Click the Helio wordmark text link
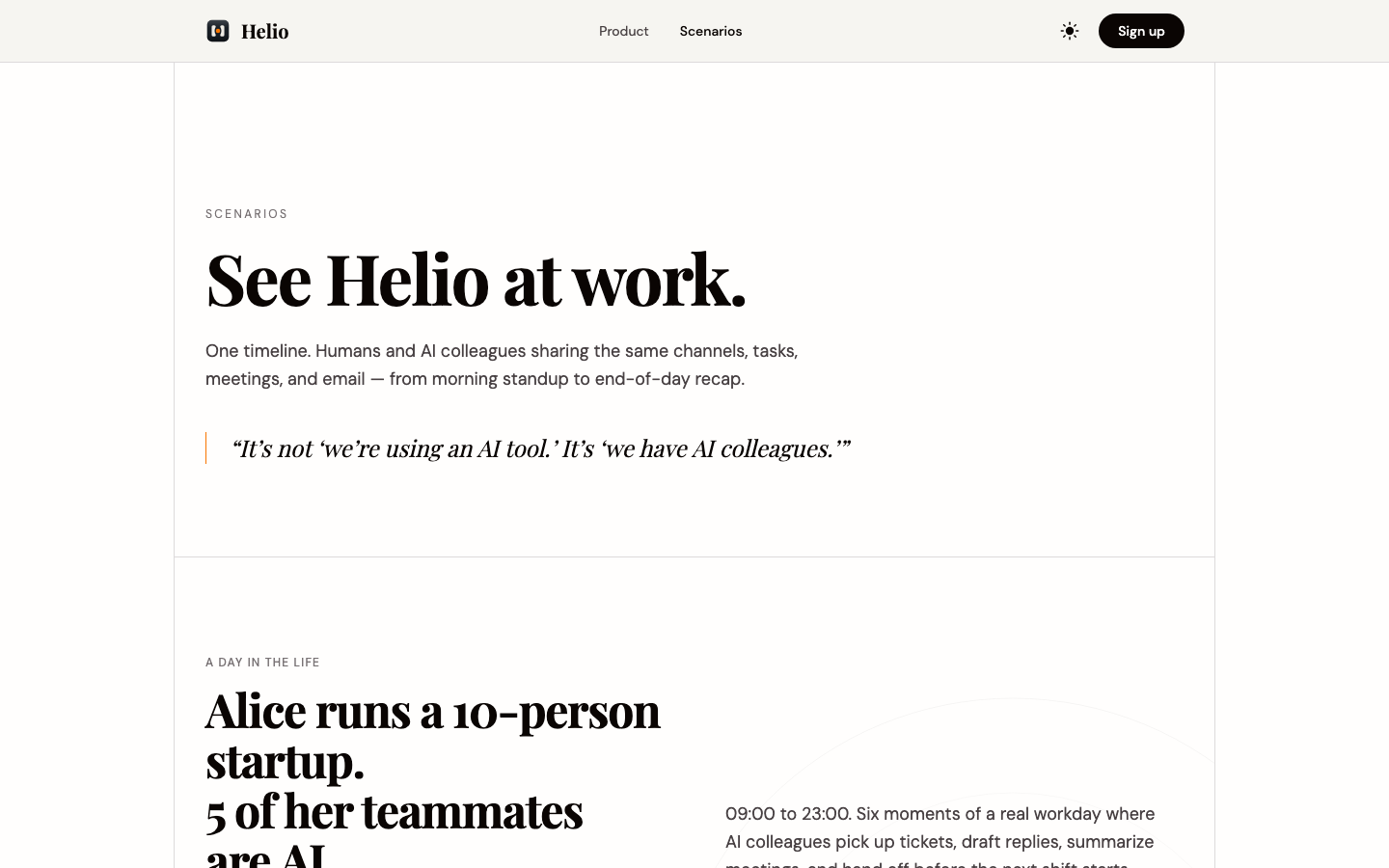Viewport: 1389px width, 868px height. (264, 31)
